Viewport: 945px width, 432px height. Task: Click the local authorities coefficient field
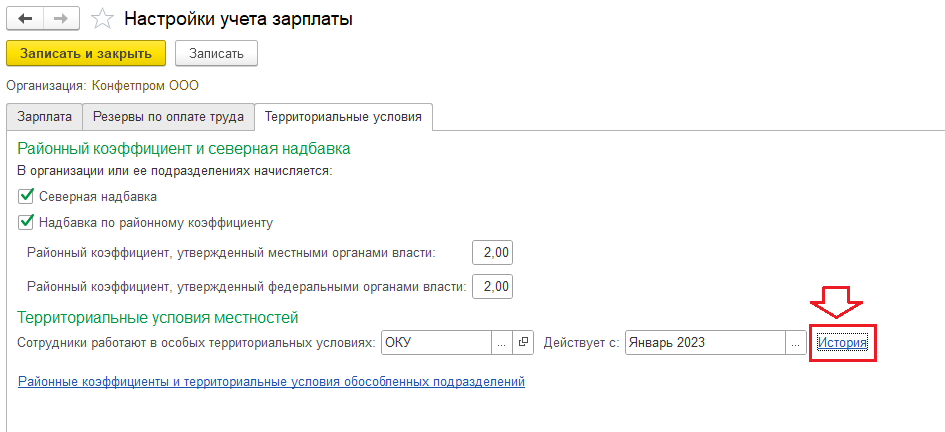[x=494, y=253]
